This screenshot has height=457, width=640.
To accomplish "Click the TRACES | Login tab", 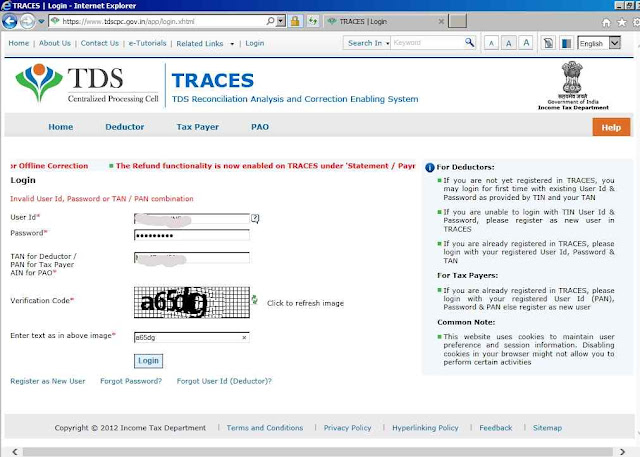I will point(386,22).
